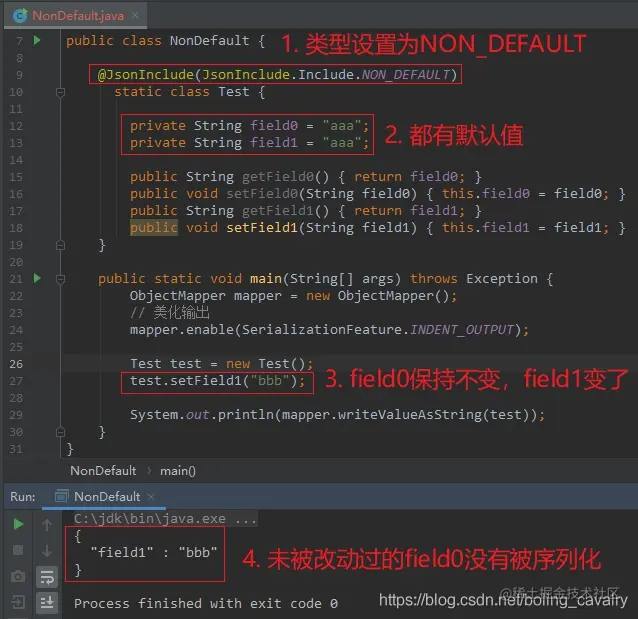Viewport: 638px width, 619px height.
Task: Click the scroll down arrow in the Run panel
Action: click(x=47, y=551)
